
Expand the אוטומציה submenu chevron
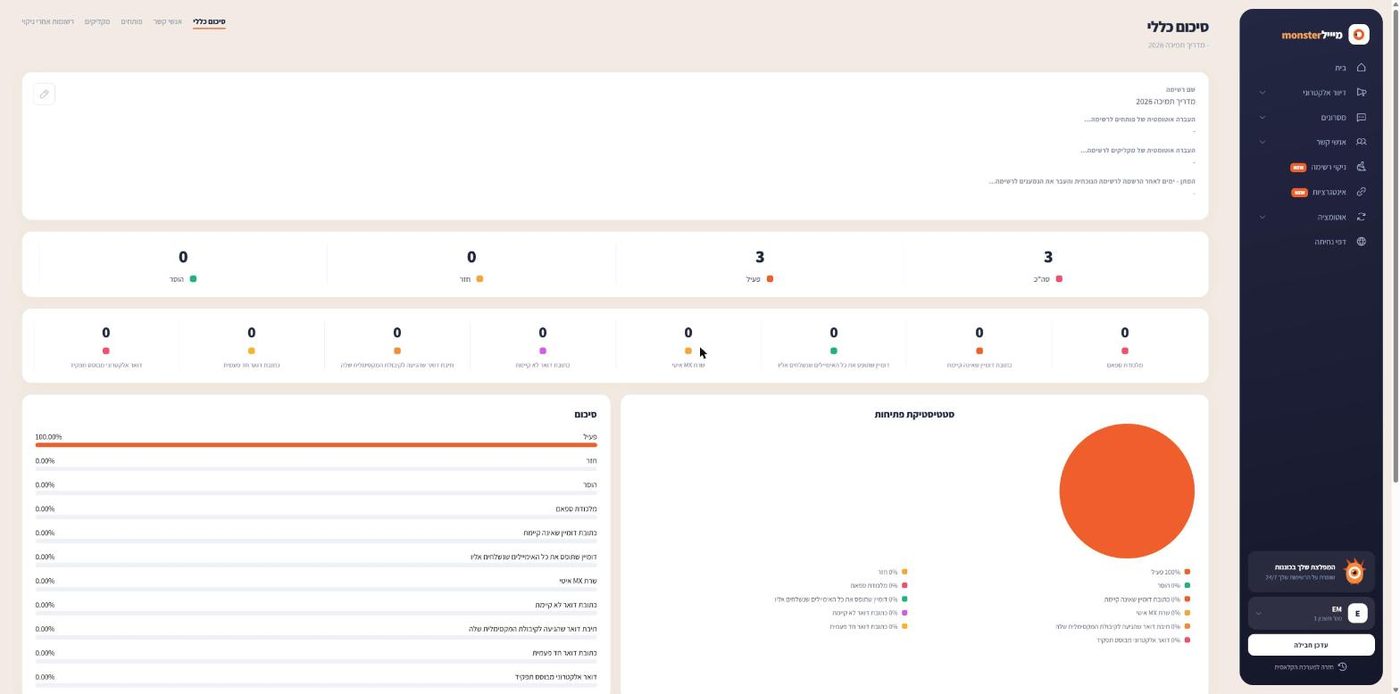pyautogui.click(x=1262, y=217)
